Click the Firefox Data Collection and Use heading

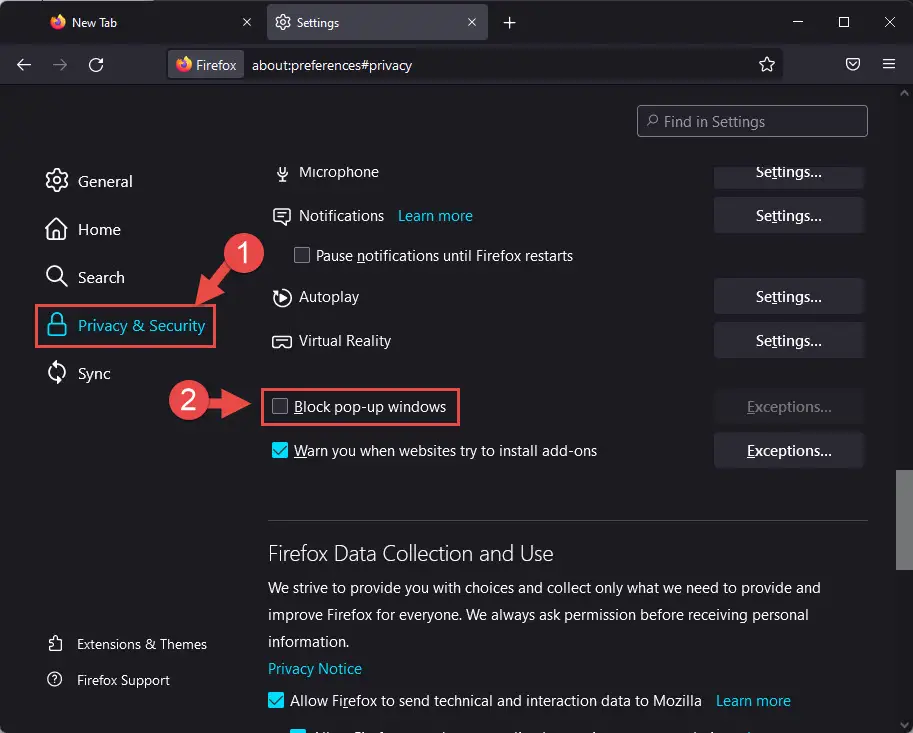coord(411,553)
